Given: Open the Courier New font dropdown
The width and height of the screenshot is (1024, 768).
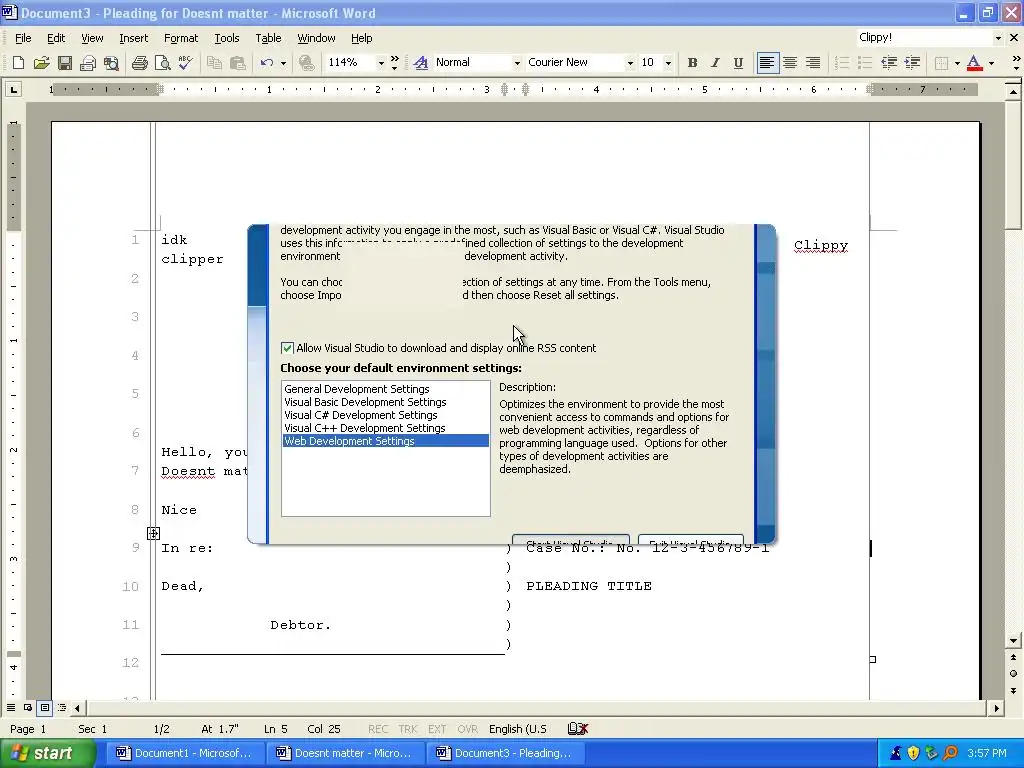Looking at the screenshot, I should [x=630, y=63].
